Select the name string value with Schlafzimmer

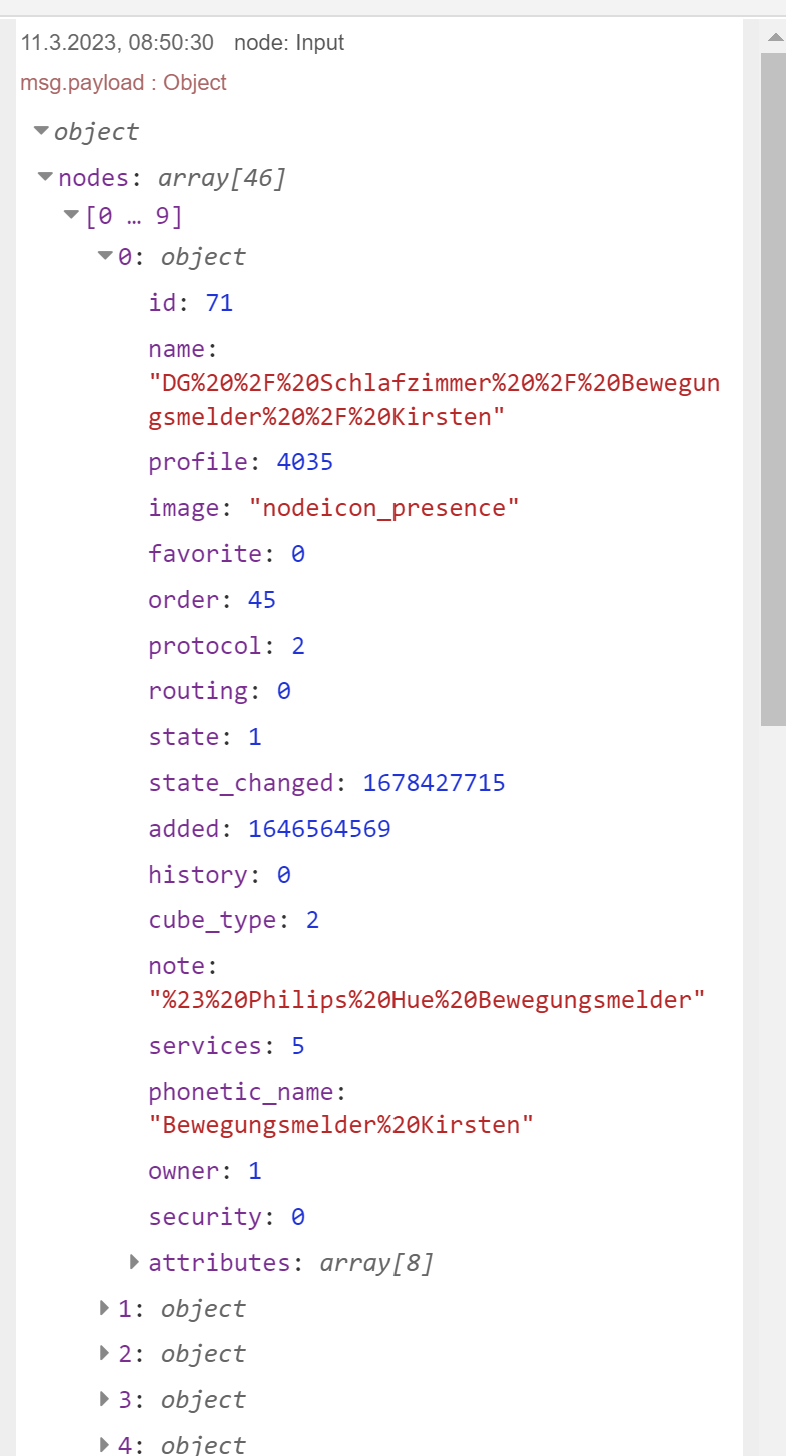[434, 400]
